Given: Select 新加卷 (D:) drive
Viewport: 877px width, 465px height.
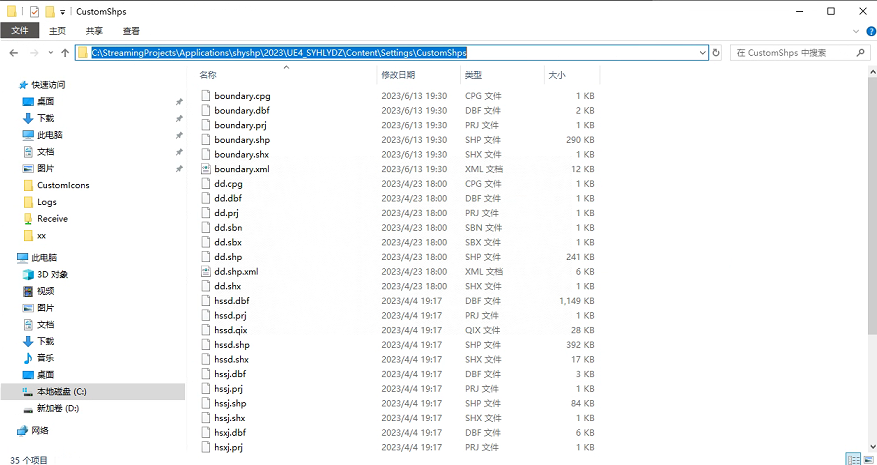Looking at the screenshot, I should tap(58, 408).
